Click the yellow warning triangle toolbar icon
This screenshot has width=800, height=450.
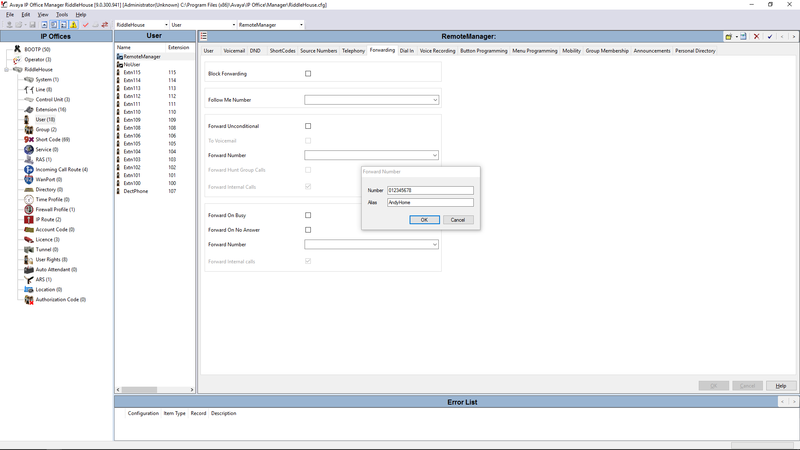tap(74, 24)
